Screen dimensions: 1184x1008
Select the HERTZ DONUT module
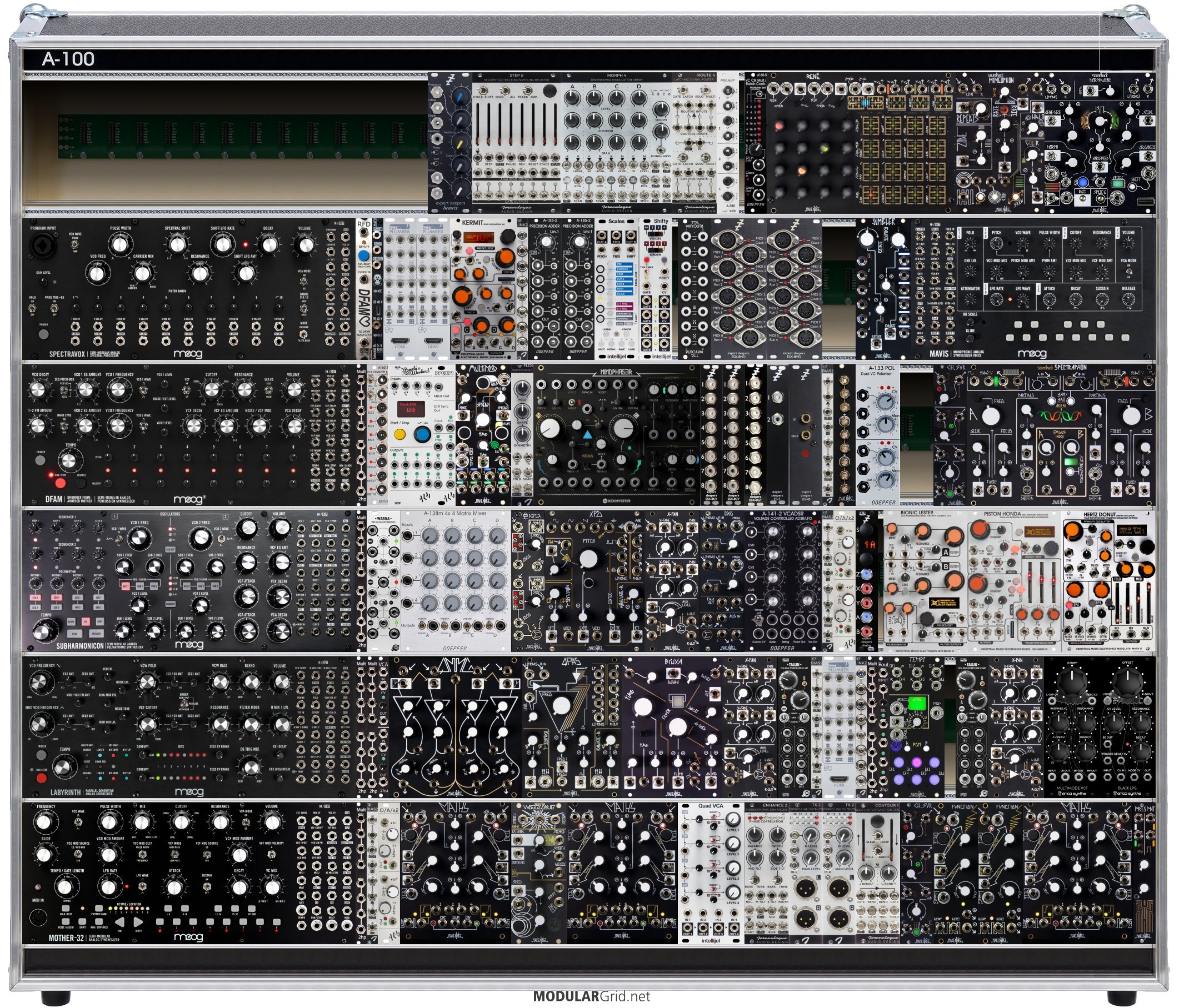(1108, 581)
